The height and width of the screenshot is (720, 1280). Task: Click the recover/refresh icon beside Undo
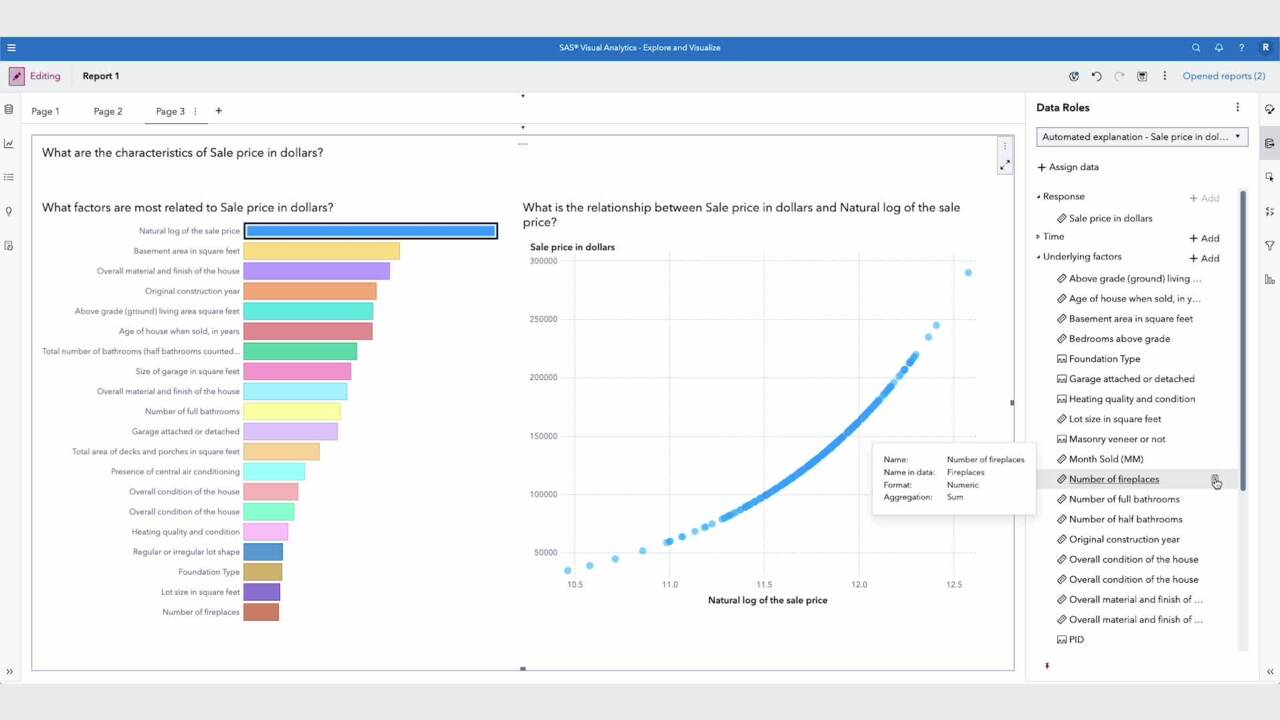click(x=1074, y=76)
